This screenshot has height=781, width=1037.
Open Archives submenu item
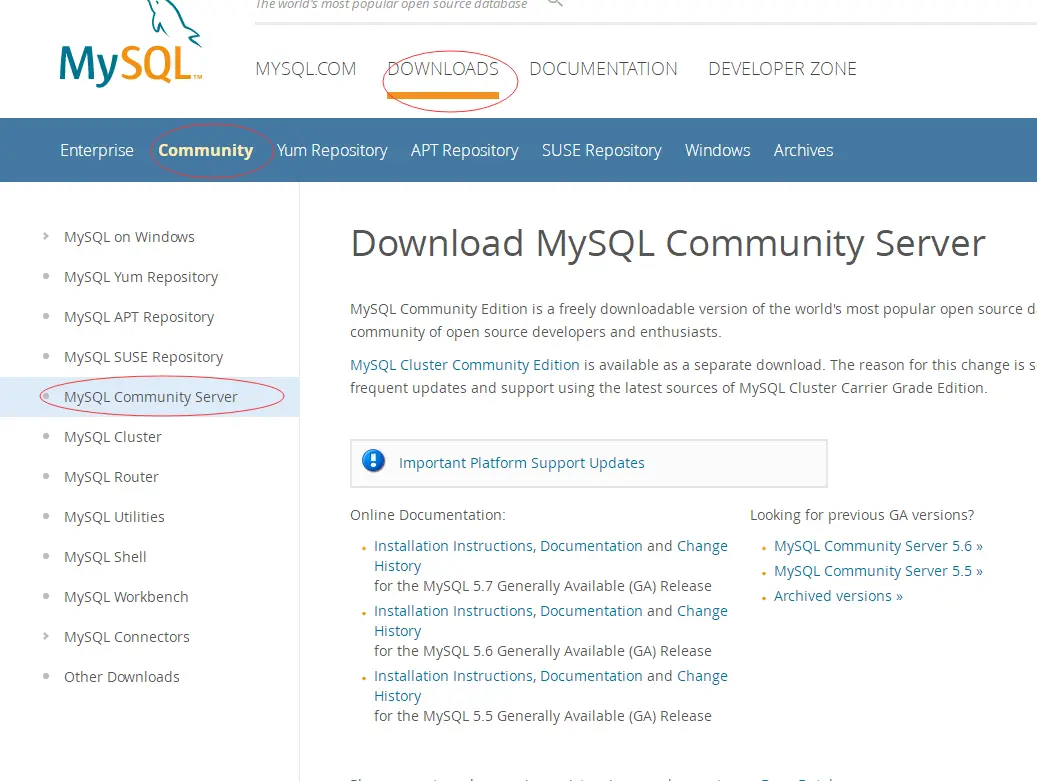[x=804, y=150]
